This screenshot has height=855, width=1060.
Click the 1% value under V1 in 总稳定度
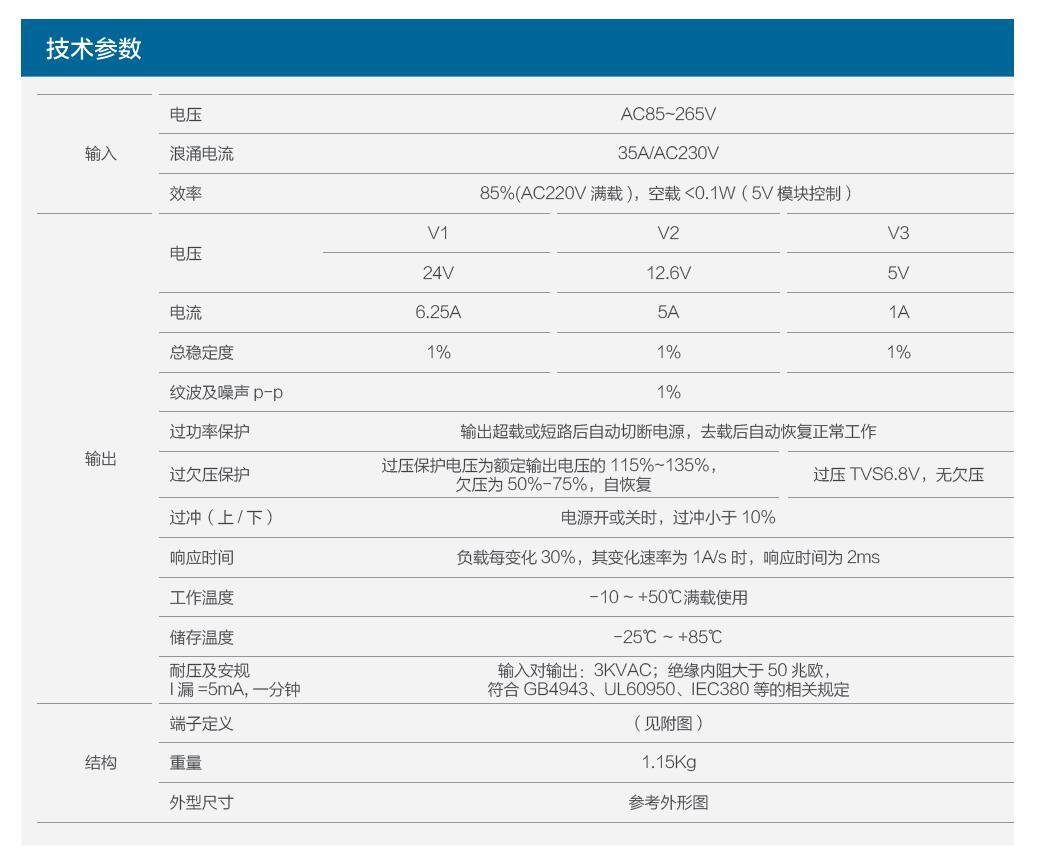click(x=438, y=352)
